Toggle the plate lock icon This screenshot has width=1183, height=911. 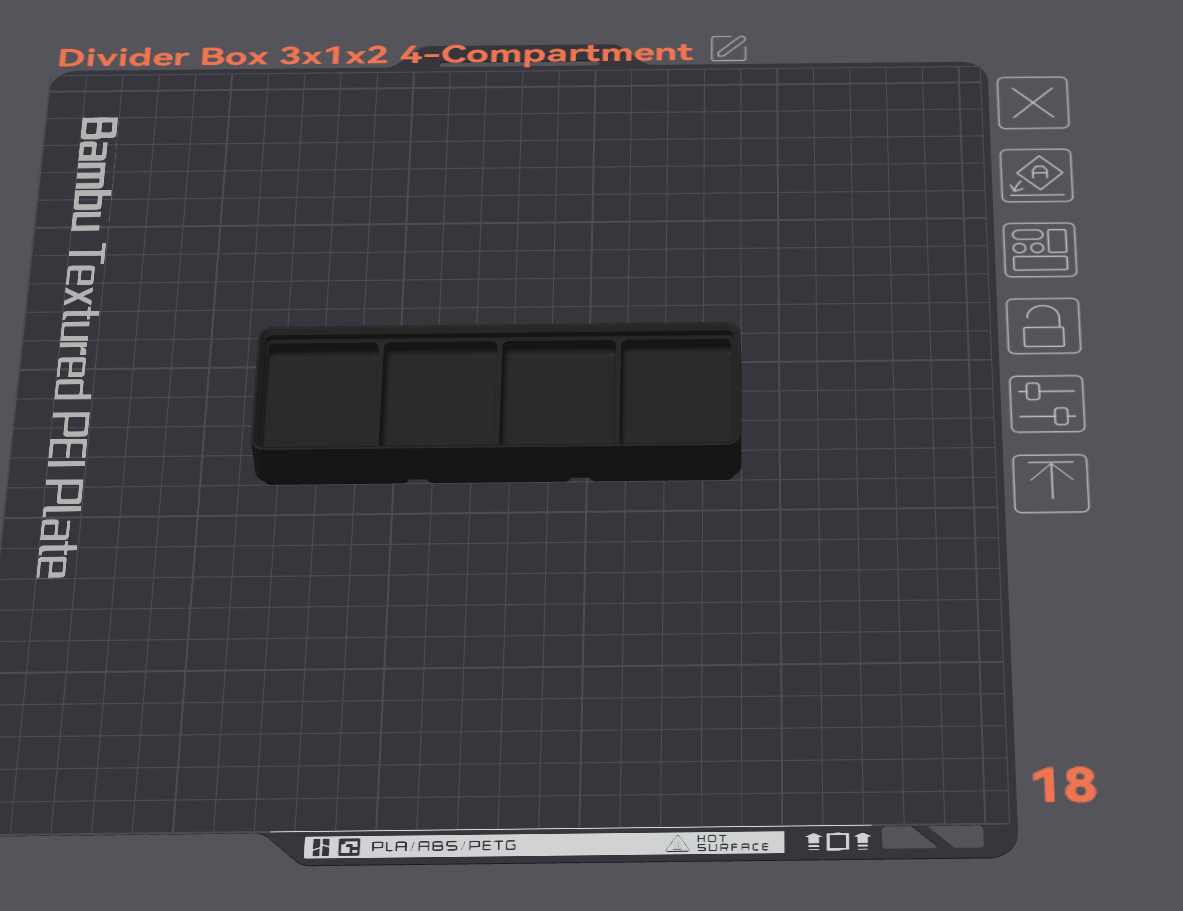click(x=1043, y=326)
